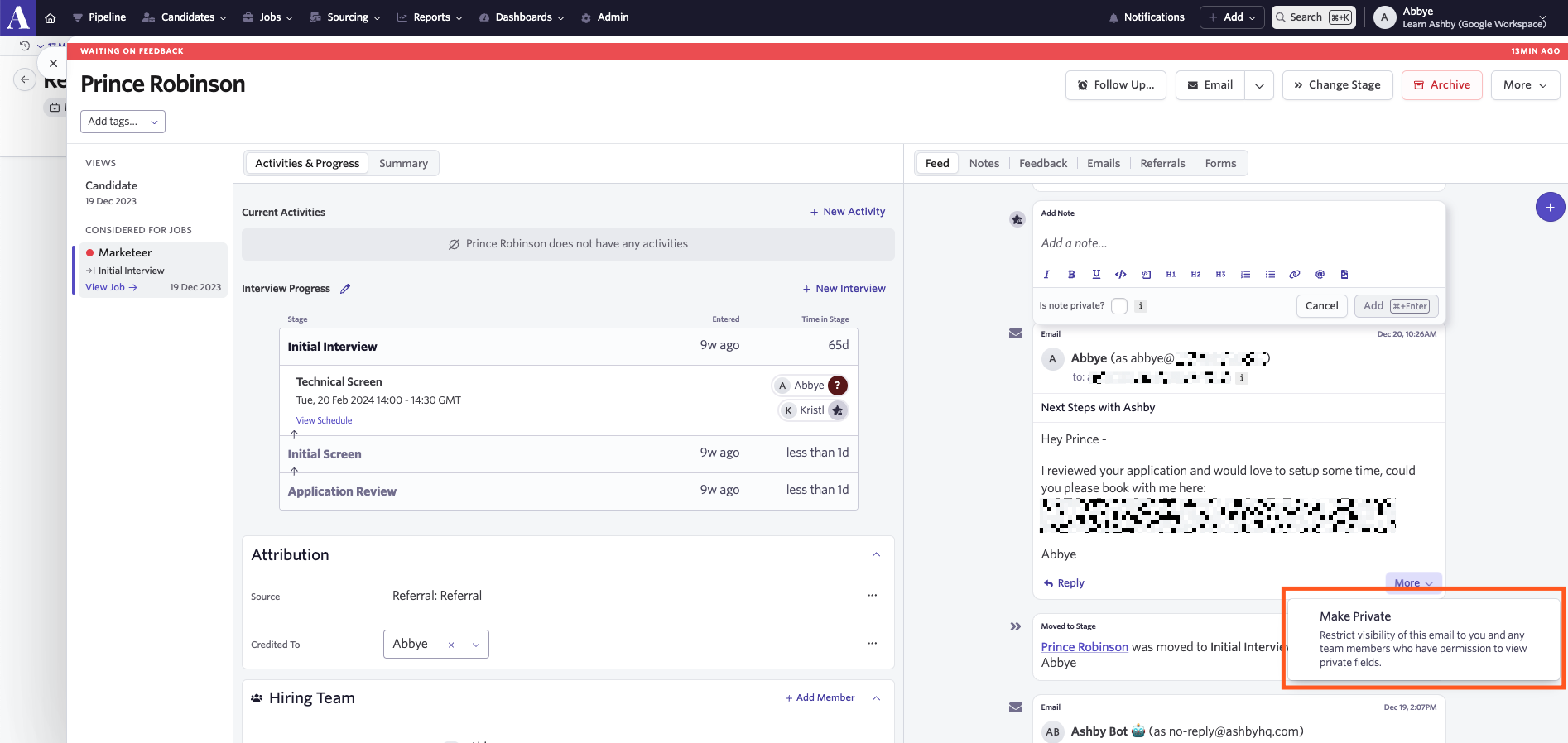Screen dimensions: 1568x743
Task: Open the Email options dropdown arrow
Action: 1259,85
